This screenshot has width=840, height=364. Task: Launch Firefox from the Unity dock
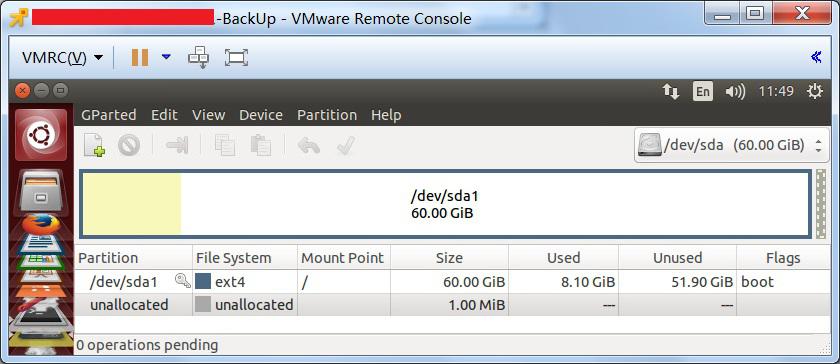click(x=41, y=224)
